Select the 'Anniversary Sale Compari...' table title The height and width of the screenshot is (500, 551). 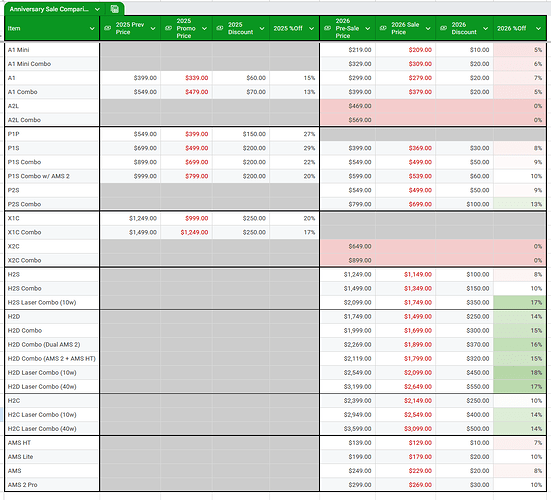tap(49, 9)
